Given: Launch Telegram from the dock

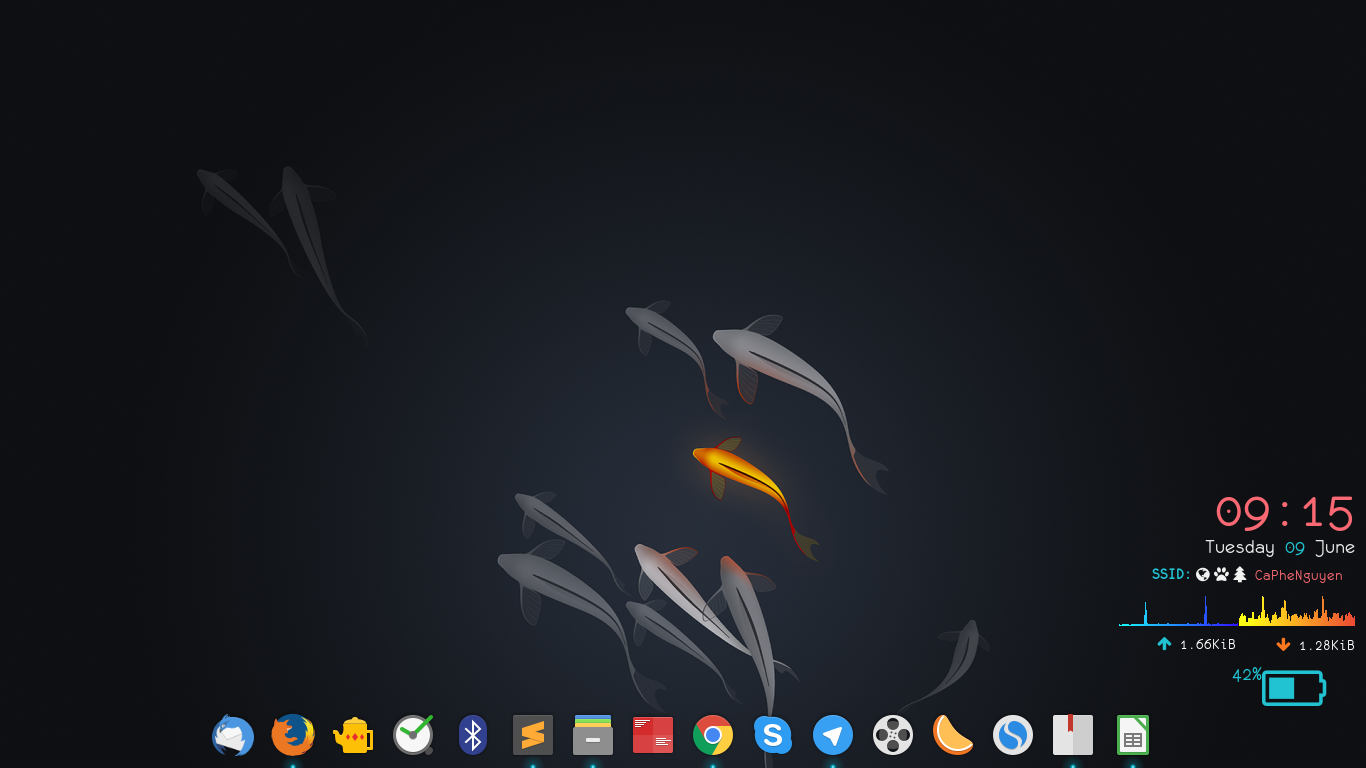Looking at the screenshot, I should point(833,735).
